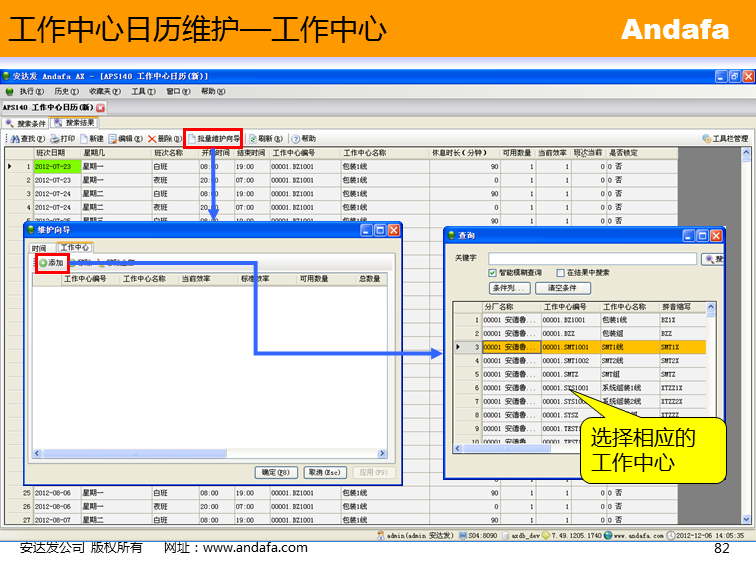Click the 编辑 (Edit) toolbar icon

(126, 139)
